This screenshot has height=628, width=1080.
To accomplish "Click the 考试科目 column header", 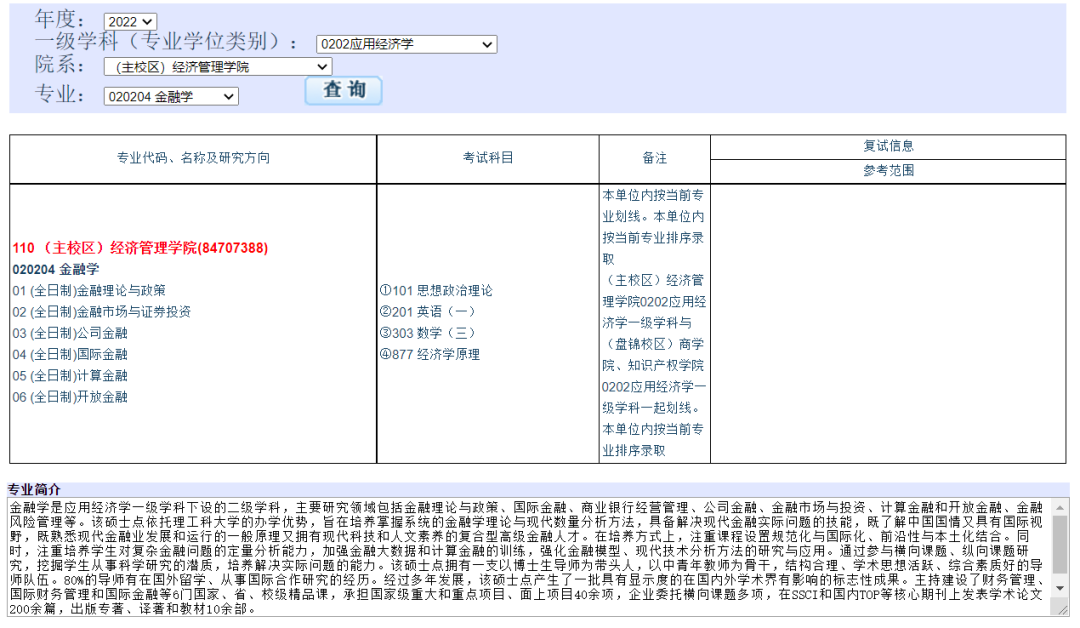I will pyautogui.click(x=487, y=159).
